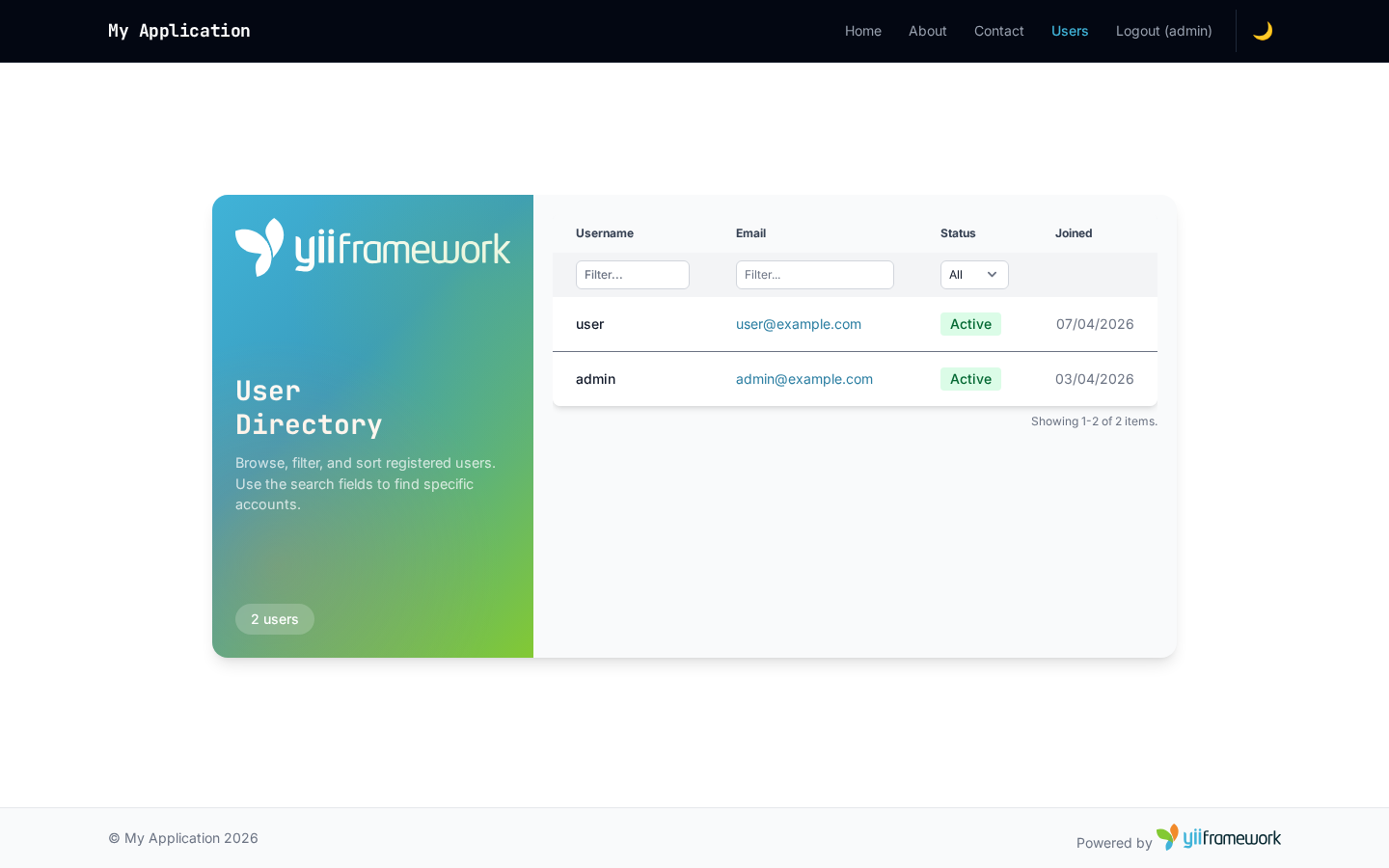Sort users by the Joined column
This screenshot has height=868, width=1389.
tap(1074, 232)
